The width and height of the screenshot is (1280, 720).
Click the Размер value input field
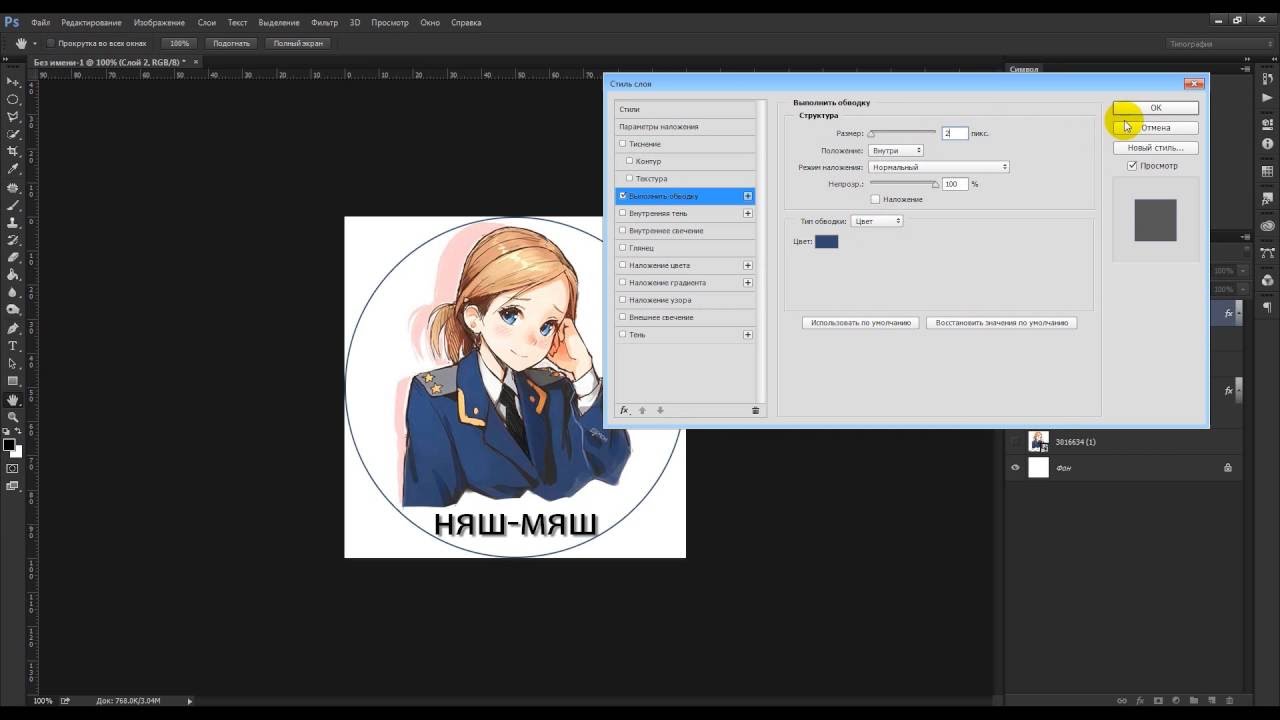point(955,133)
